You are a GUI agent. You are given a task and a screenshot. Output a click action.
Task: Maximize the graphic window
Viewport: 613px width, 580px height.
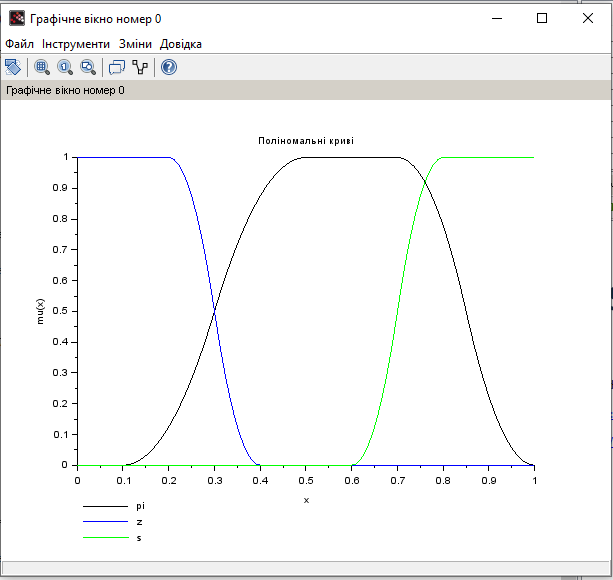click(542, 18)
